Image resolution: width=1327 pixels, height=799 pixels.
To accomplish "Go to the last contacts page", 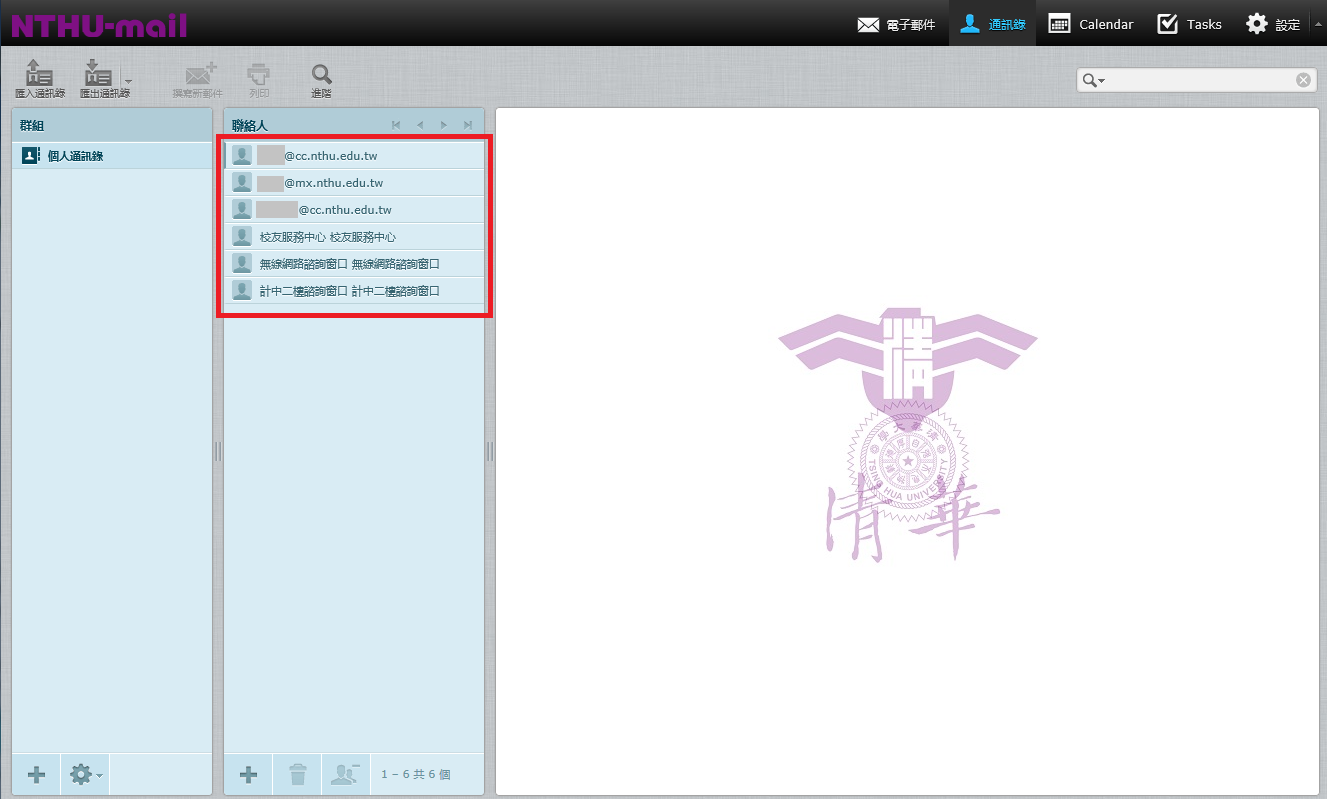I will tap(467, 125).
